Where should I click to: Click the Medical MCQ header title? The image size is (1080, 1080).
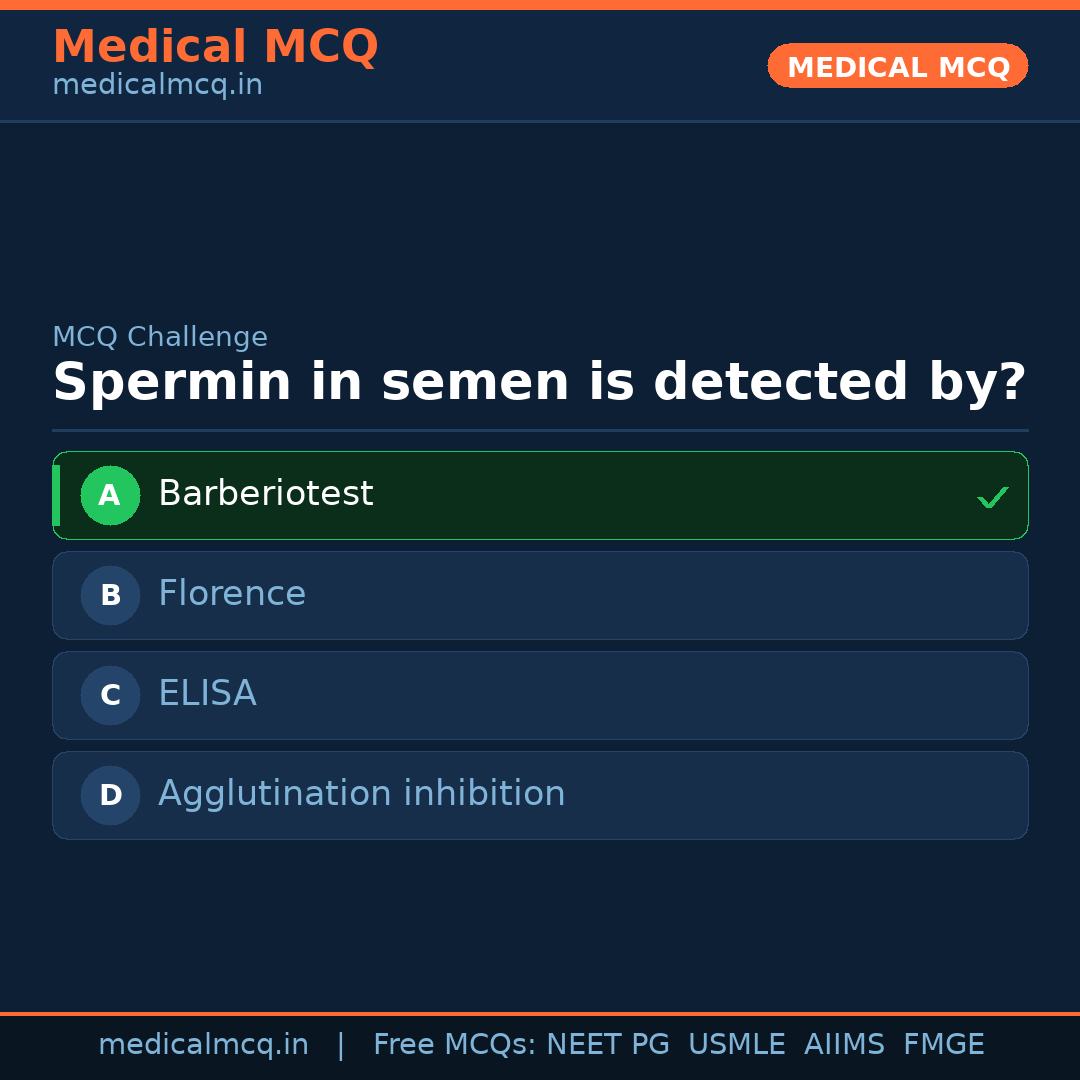click(215, 46)
